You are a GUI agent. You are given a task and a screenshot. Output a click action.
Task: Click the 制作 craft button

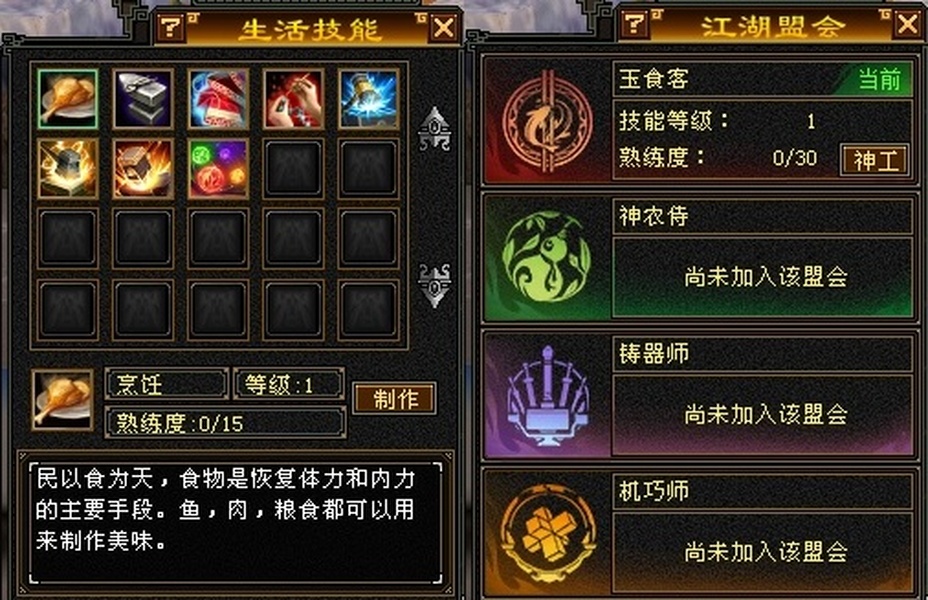coord(395,398)
